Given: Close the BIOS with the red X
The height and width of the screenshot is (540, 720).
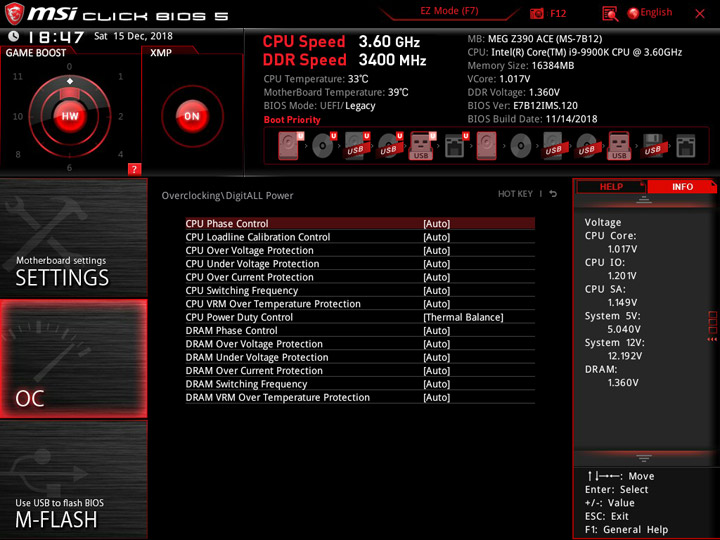Looking at the screenshot, I should coord(700,14).
